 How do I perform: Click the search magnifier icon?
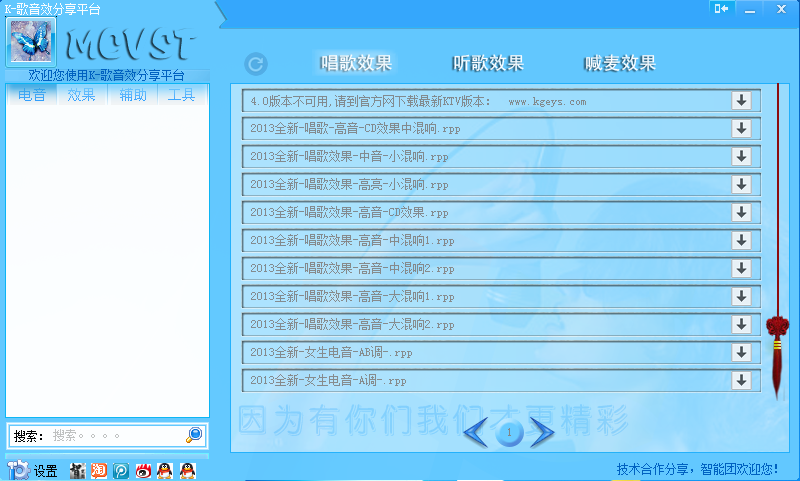coord(194,435)
